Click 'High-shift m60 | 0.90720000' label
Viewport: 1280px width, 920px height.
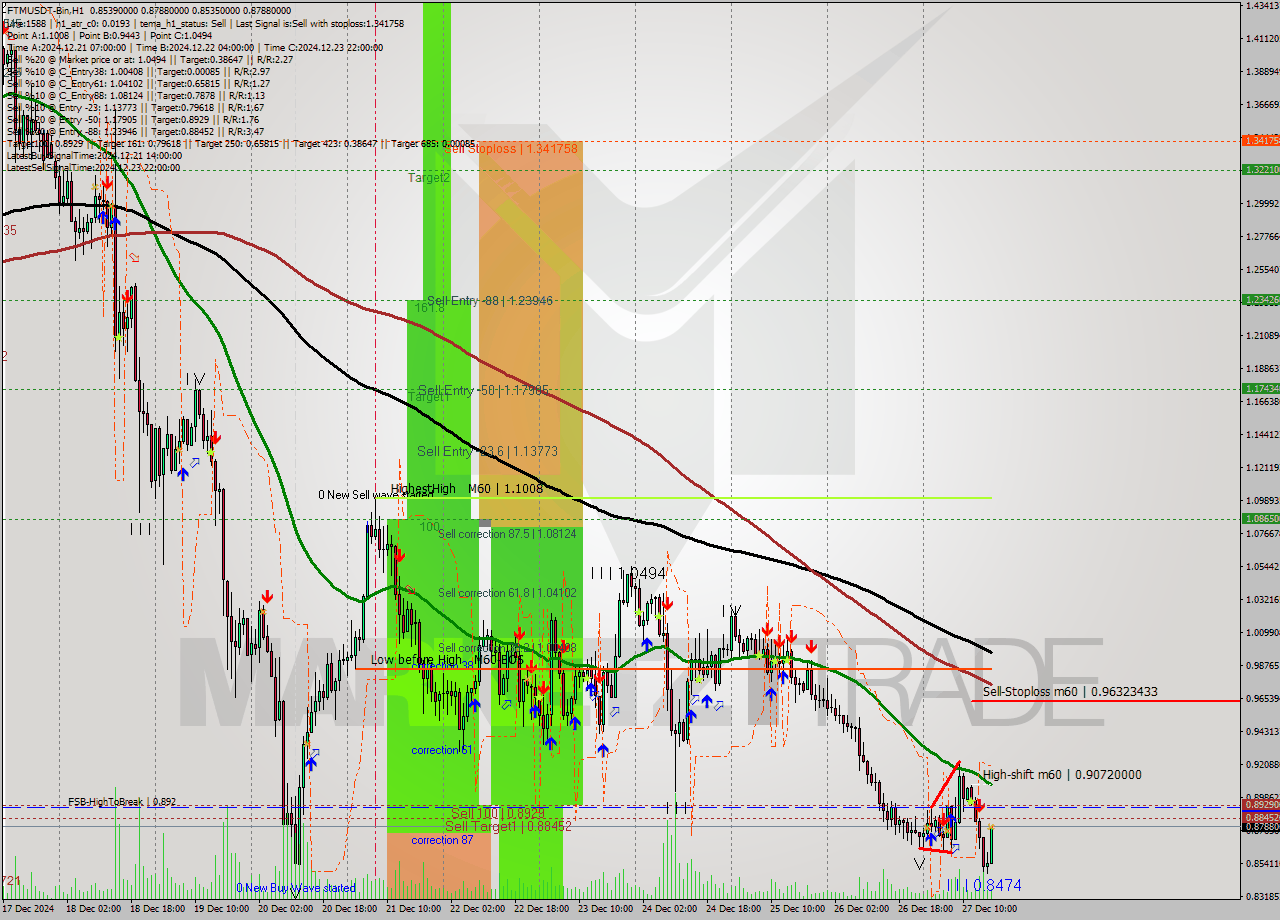1062,774
